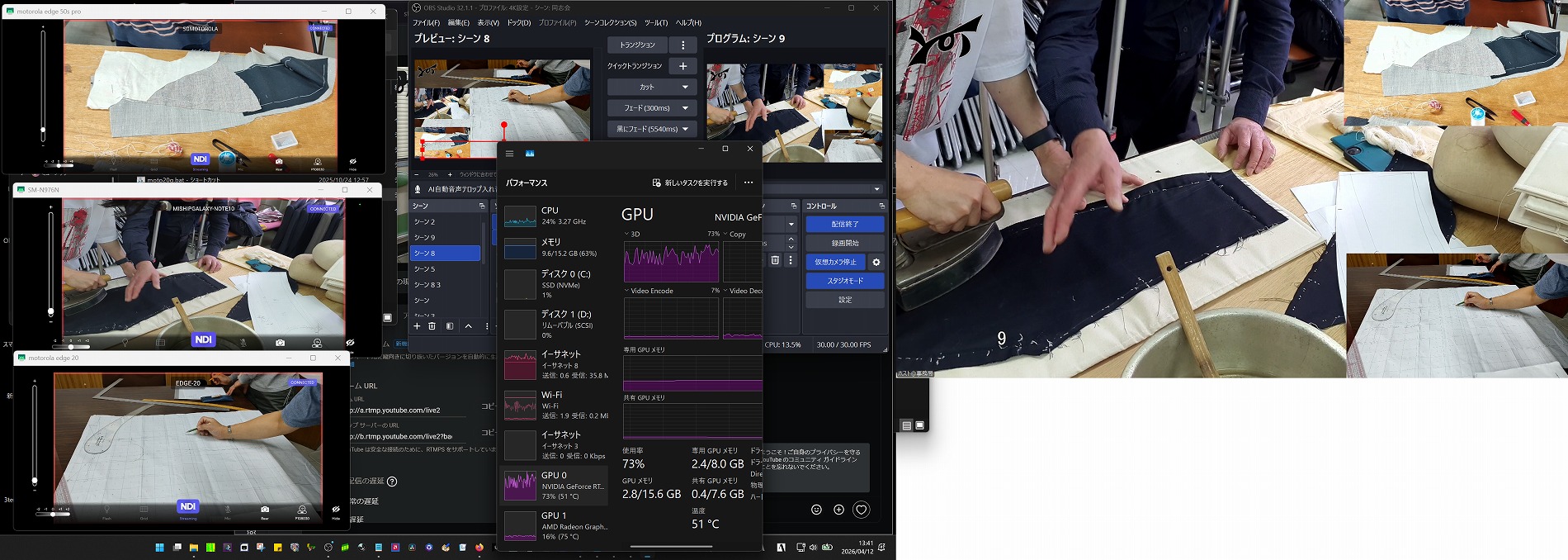Add a new scene with the plus icon
Image resolution: width=1568 pixels, height=560 pixels.
click(x=417, y=326)
